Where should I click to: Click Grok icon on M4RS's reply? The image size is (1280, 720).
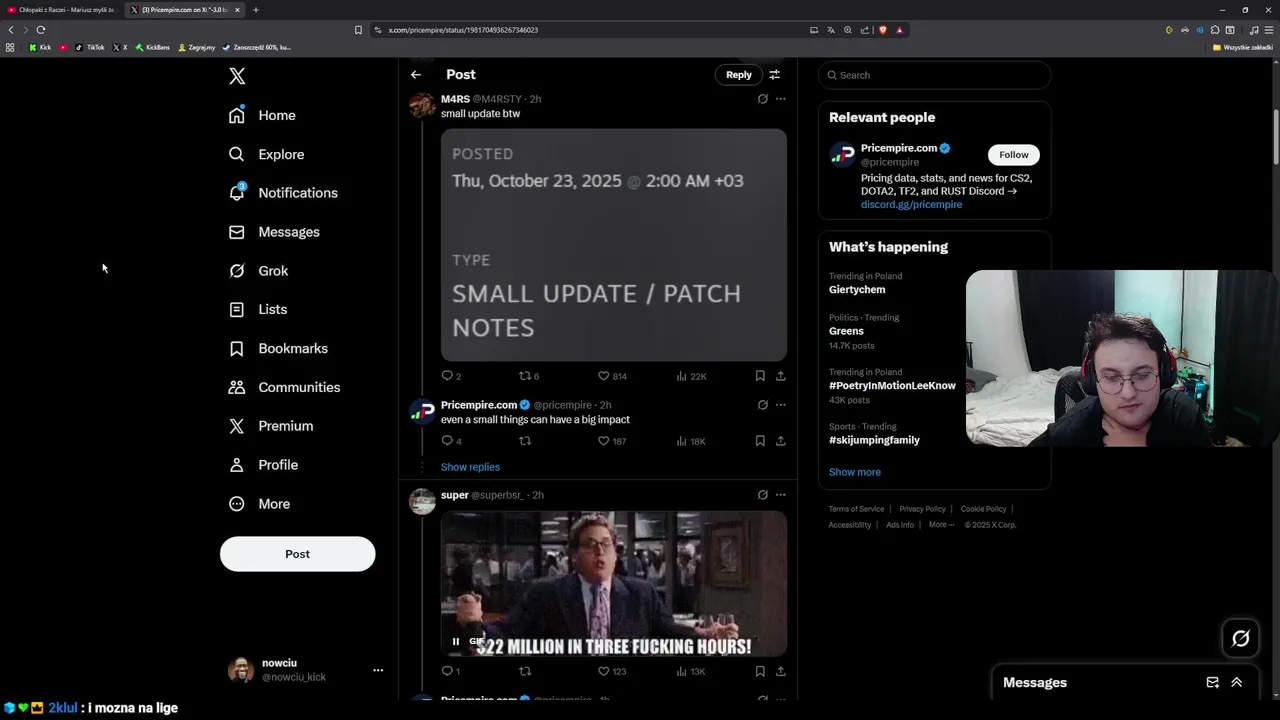coord(763,99)
